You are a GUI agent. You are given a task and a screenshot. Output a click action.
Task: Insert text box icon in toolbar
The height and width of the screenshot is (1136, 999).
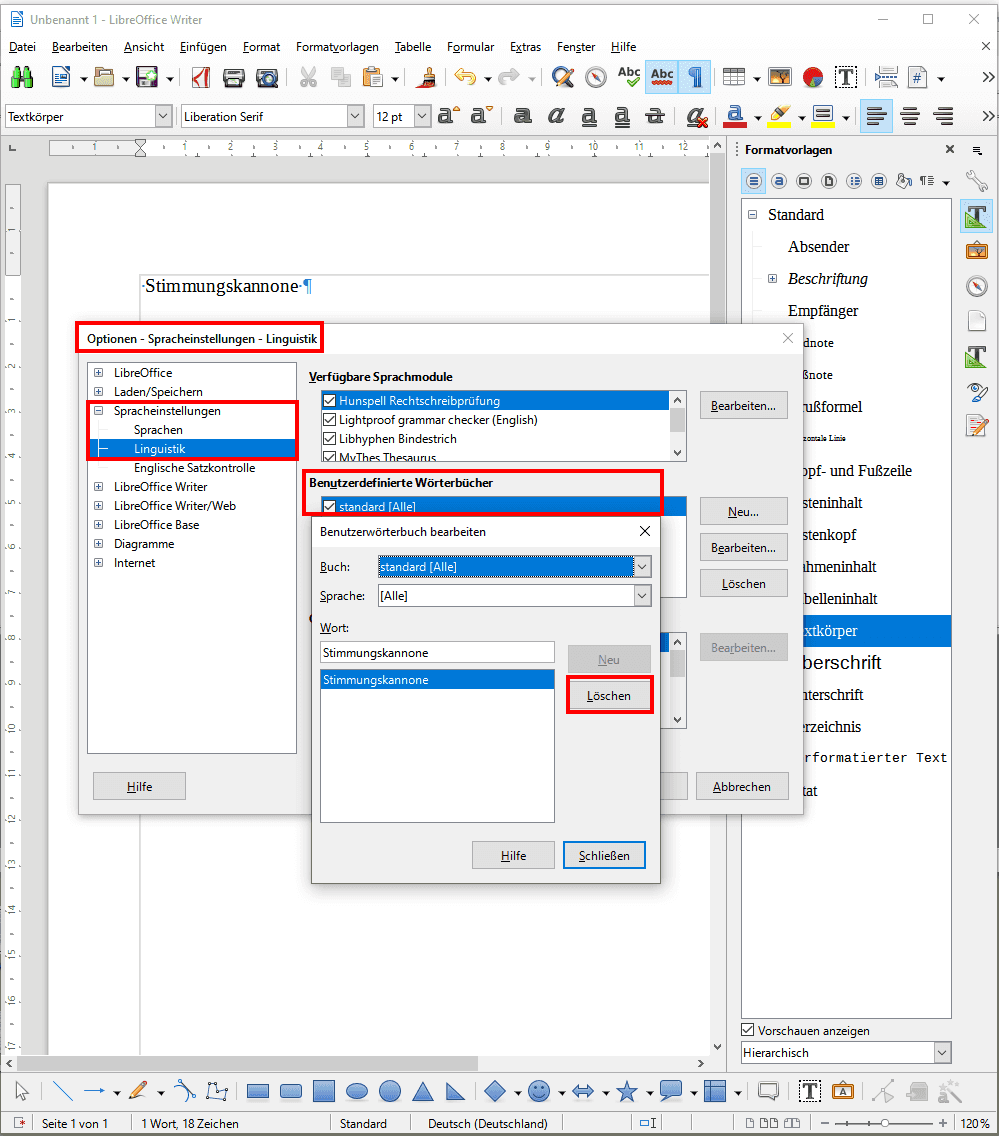coord(845,77)
